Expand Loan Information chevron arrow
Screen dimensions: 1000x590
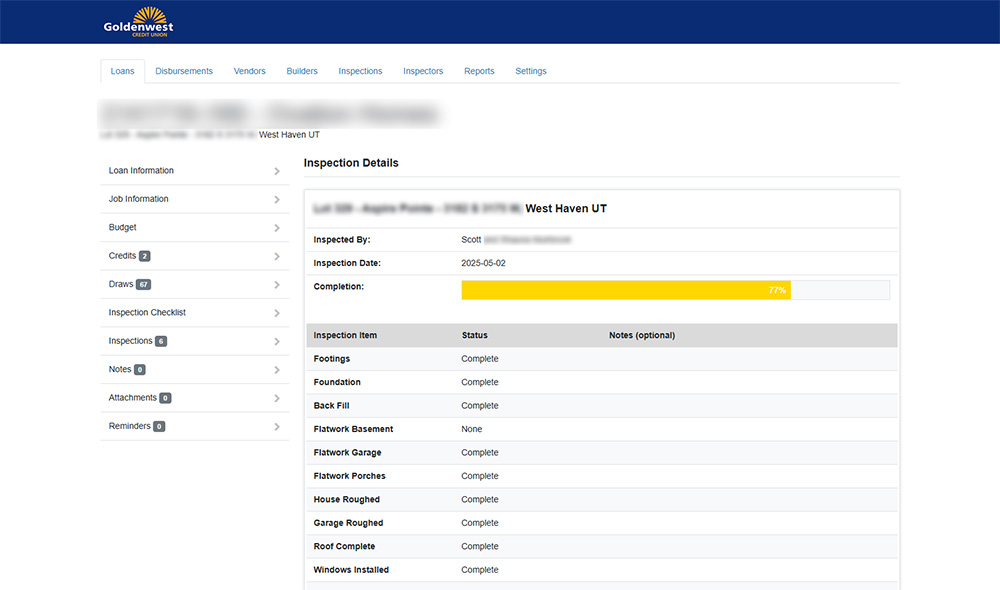[x=277, y=171]
